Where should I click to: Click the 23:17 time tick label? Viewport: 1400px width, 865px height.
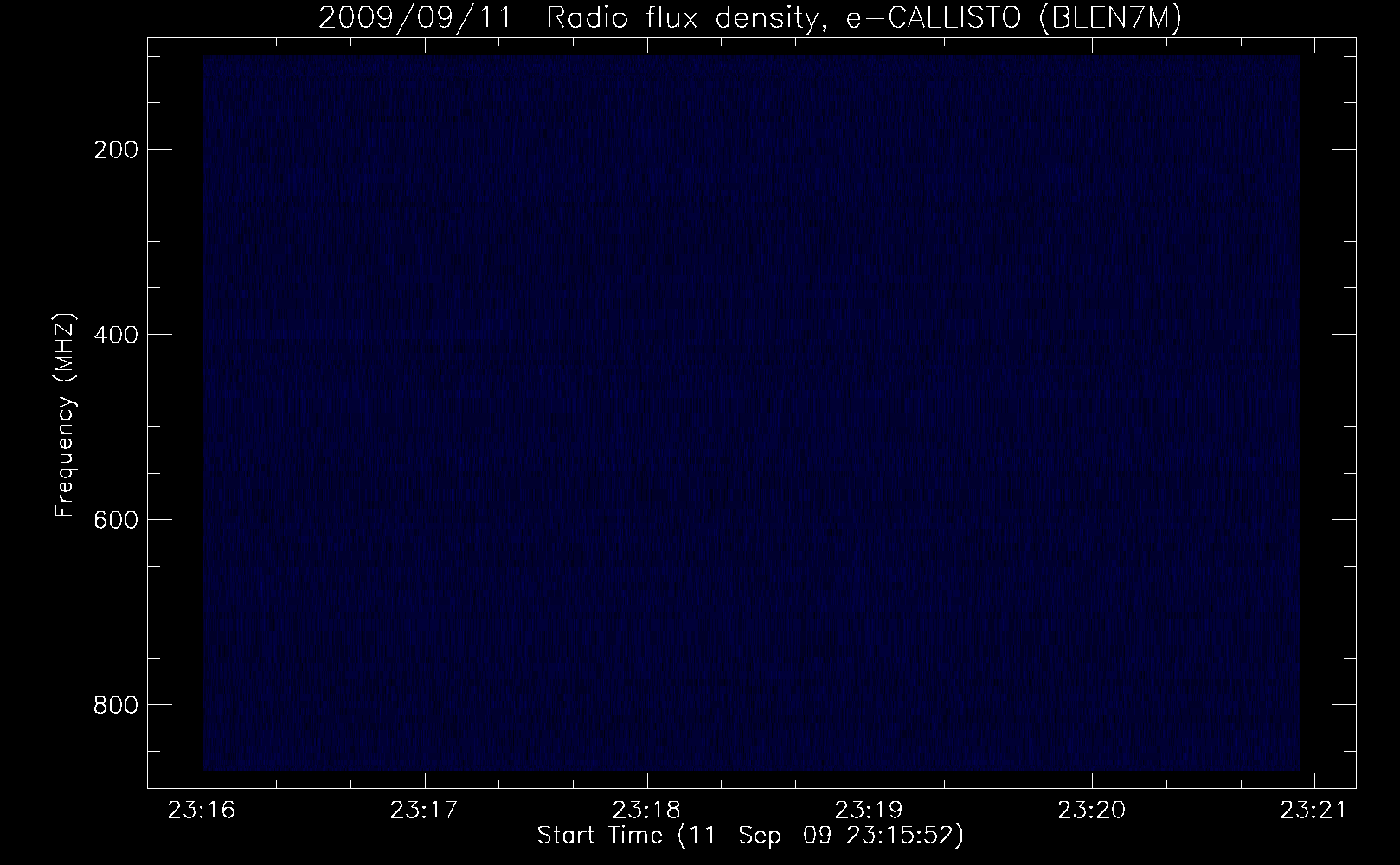[x=425, y=811]
